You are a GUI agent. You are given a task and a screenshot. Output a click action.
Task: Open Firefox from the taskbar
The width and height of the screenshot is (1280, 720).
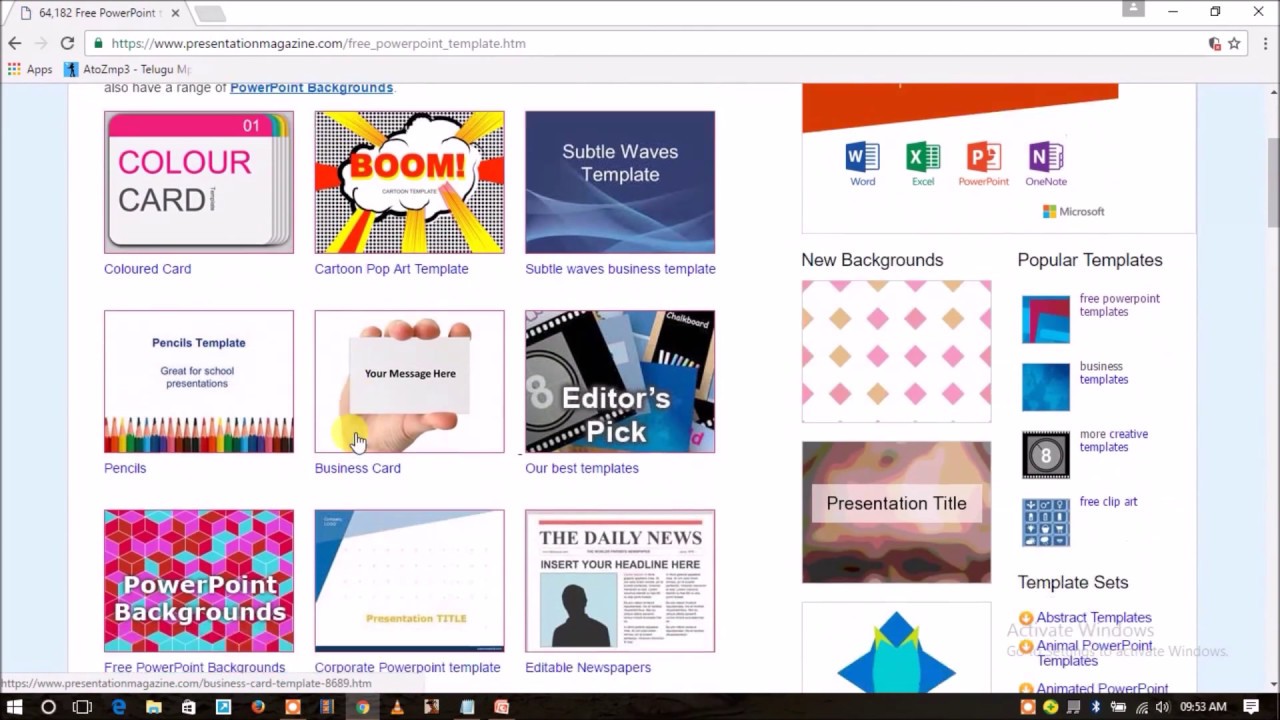(257, 706)
